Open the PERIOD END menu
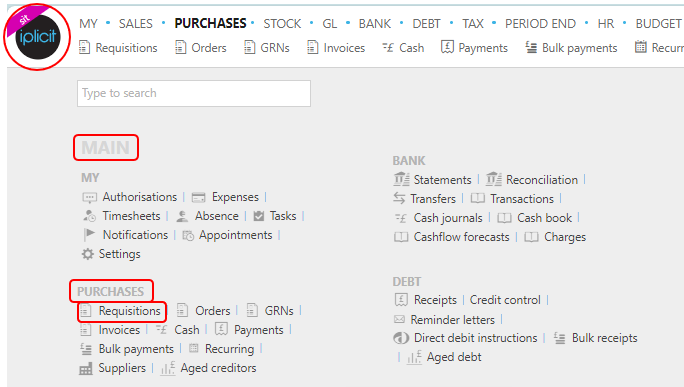 540,24
